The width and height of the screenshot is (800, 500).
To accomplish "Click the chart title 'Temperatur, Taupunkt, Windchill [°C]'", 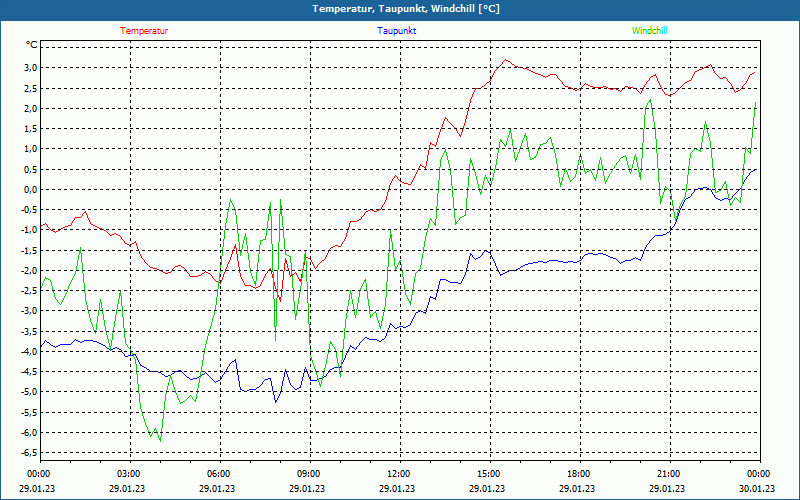I will coord(406,9).
